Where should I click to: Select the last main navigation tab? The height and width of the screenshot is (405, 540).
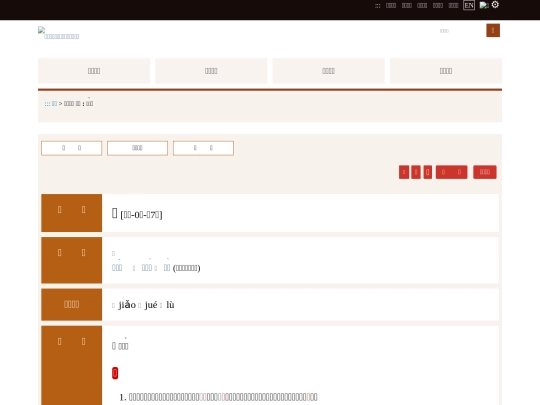click(446, 71)
